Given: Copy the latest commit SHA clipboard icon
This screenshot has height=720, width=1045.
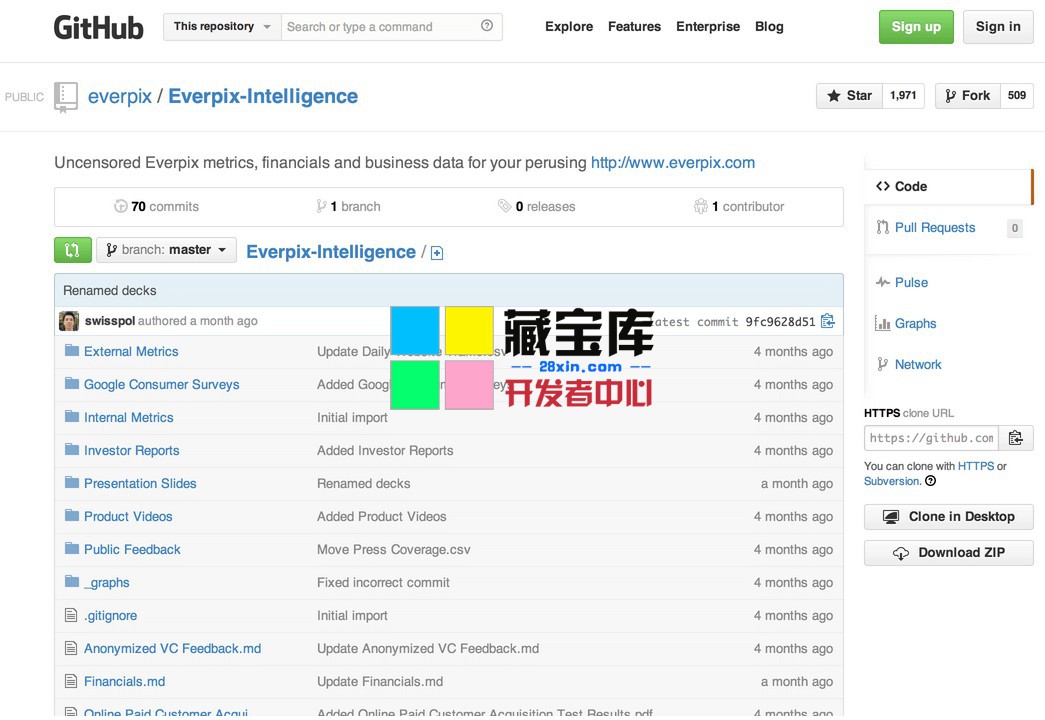Looking at the screenshot, I should coord(827,321).
